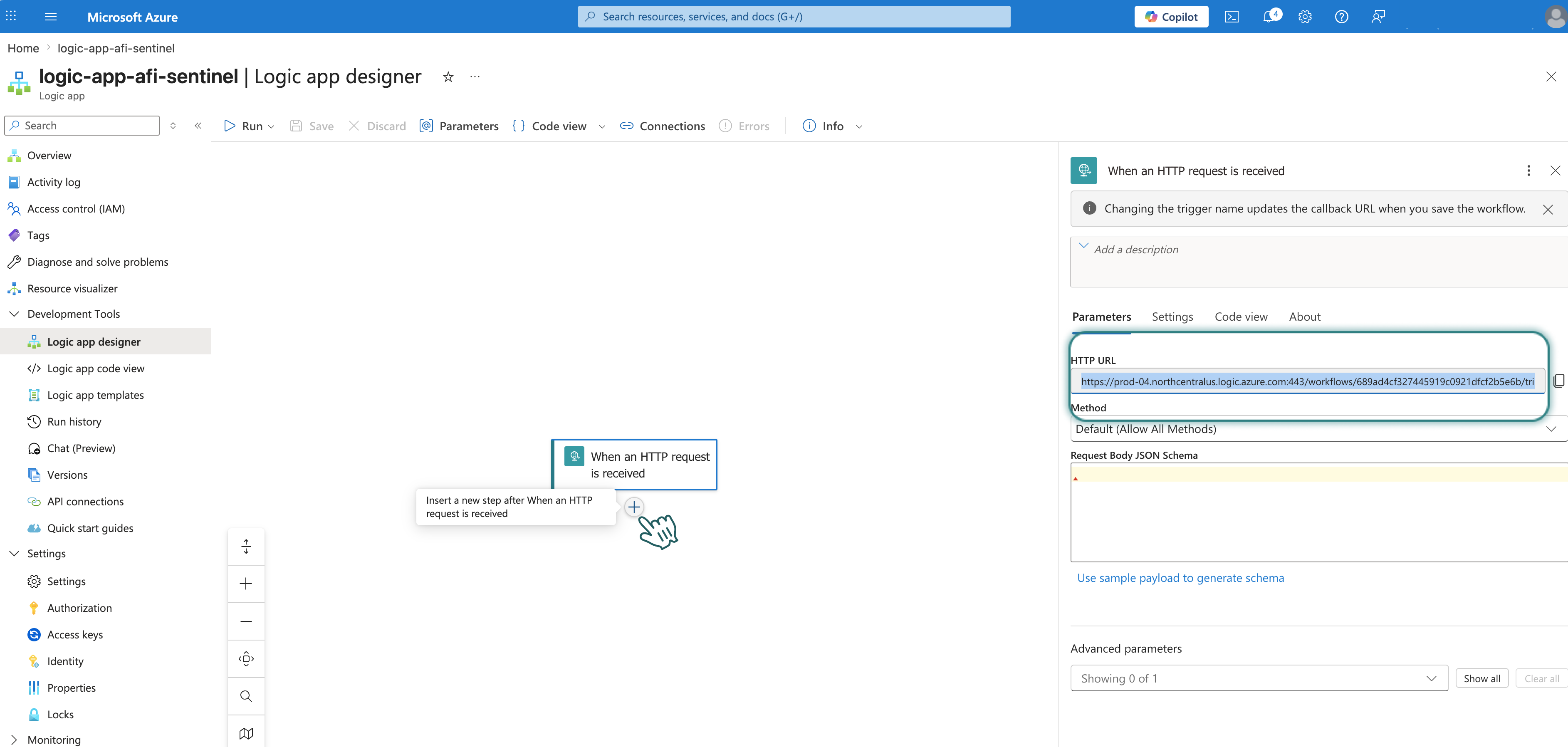Open the Method dropdown

click(x=1318, y=428)
